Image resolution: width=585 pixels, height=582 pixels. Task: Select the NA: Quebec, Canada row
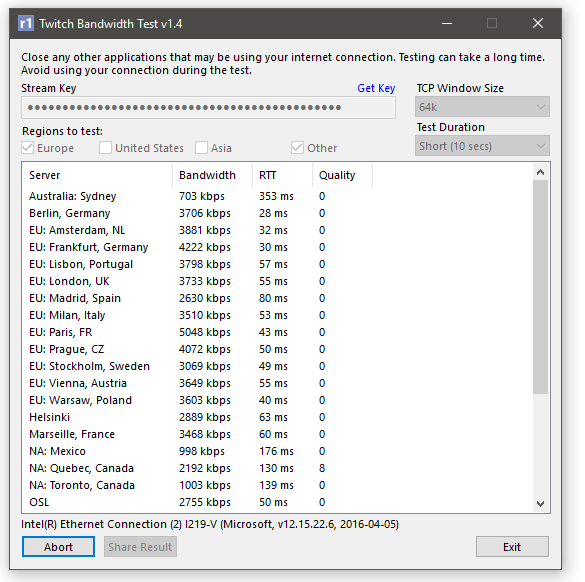click(x=197, y=468)
